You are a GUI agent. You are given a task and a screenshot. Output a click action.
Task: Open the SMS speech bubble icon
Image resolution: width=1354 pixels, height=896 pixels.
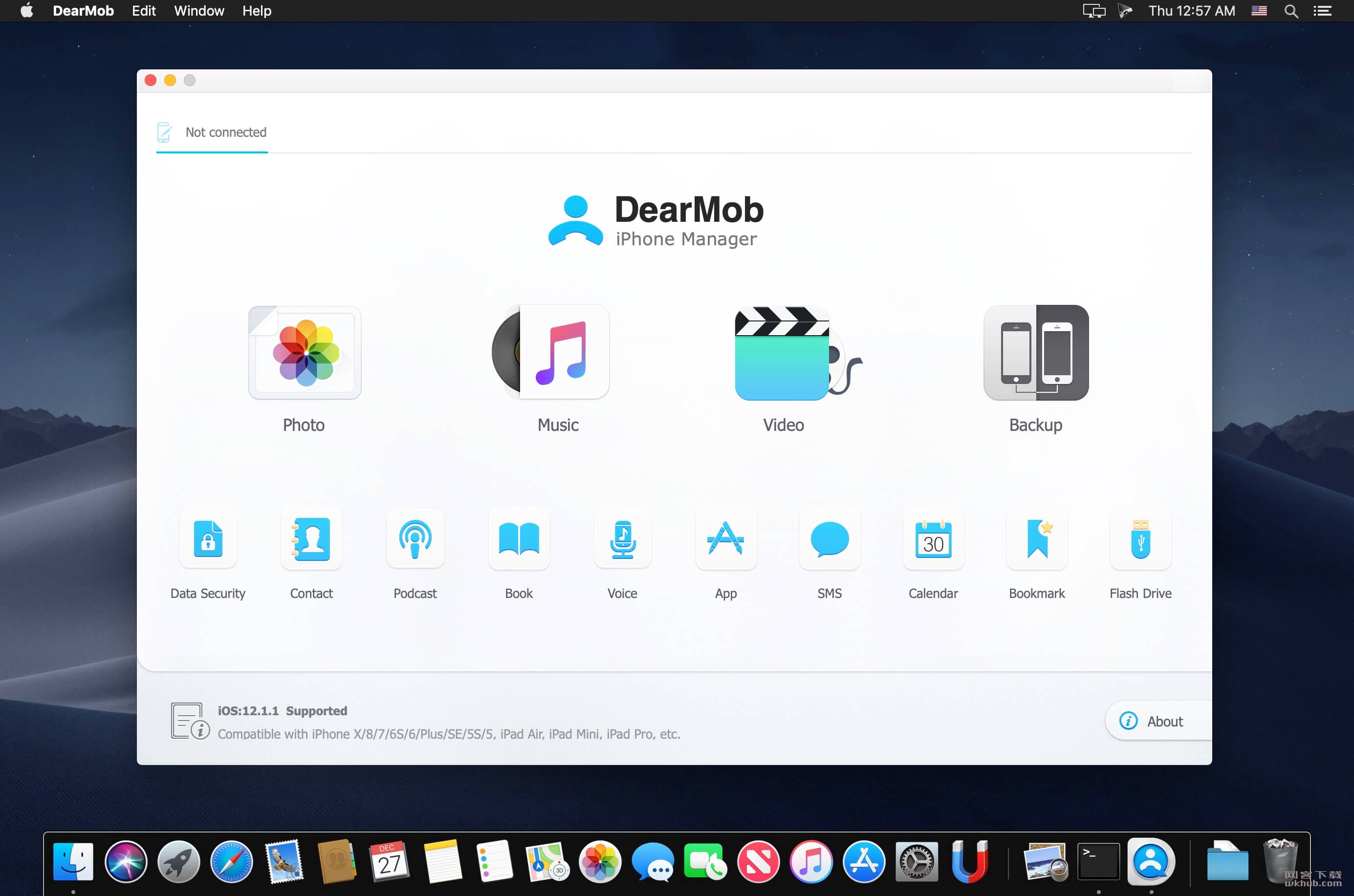point(830,538)
